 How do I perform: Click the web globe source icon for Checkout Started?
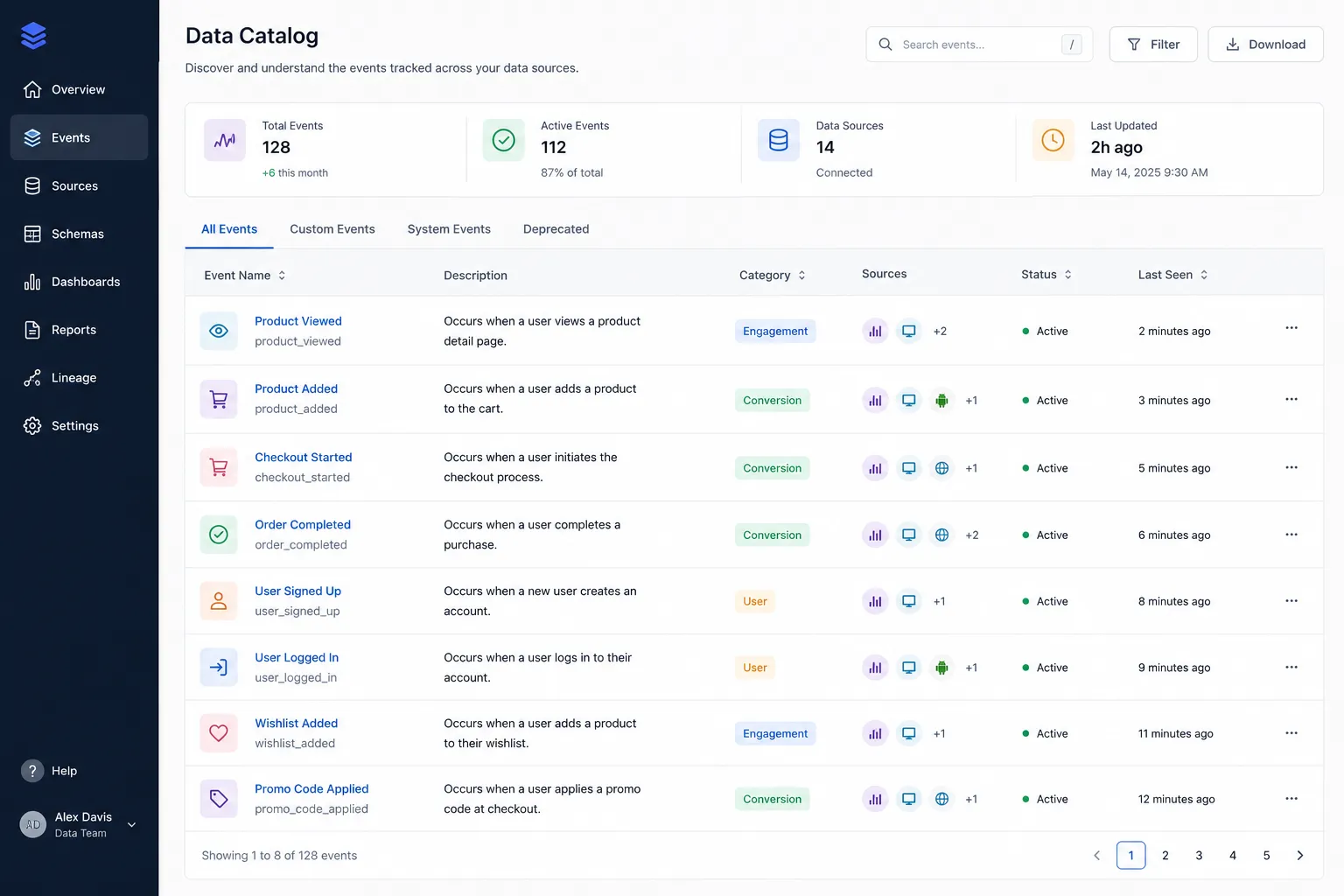[x=941, y=468]
